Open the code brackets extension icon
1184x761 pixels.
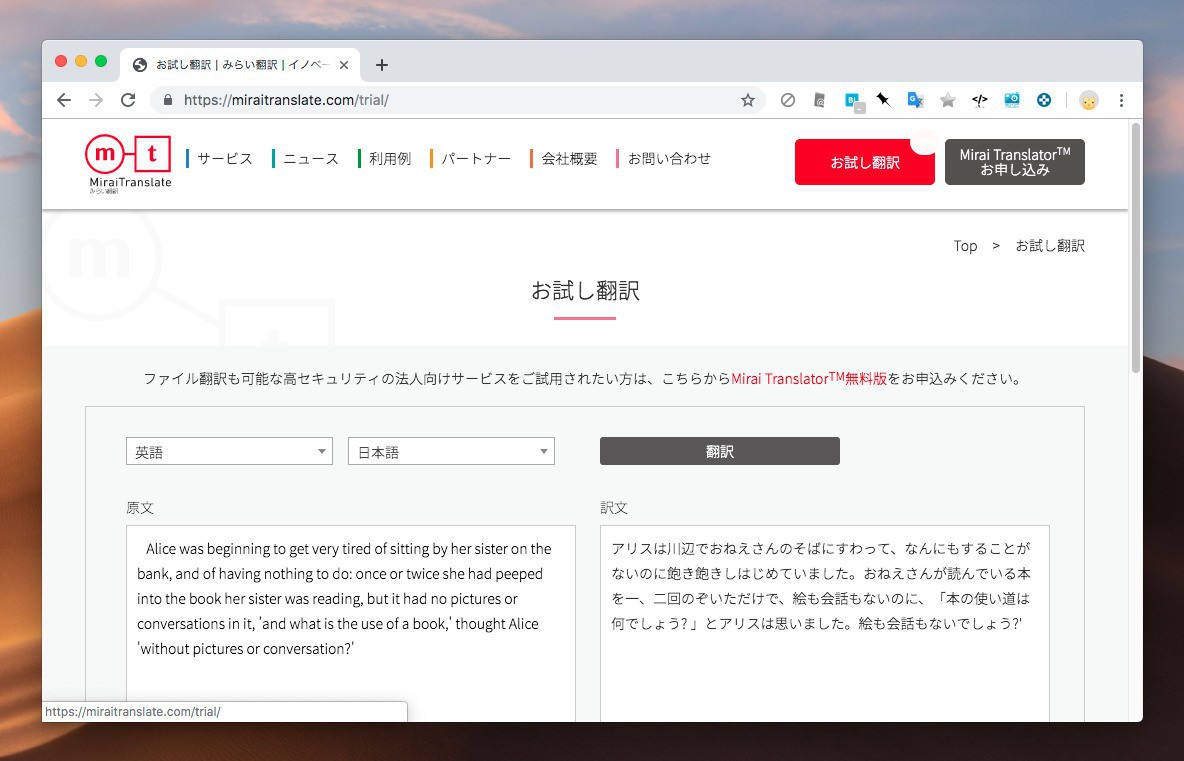pyautogui.click(x=979, y=100)
